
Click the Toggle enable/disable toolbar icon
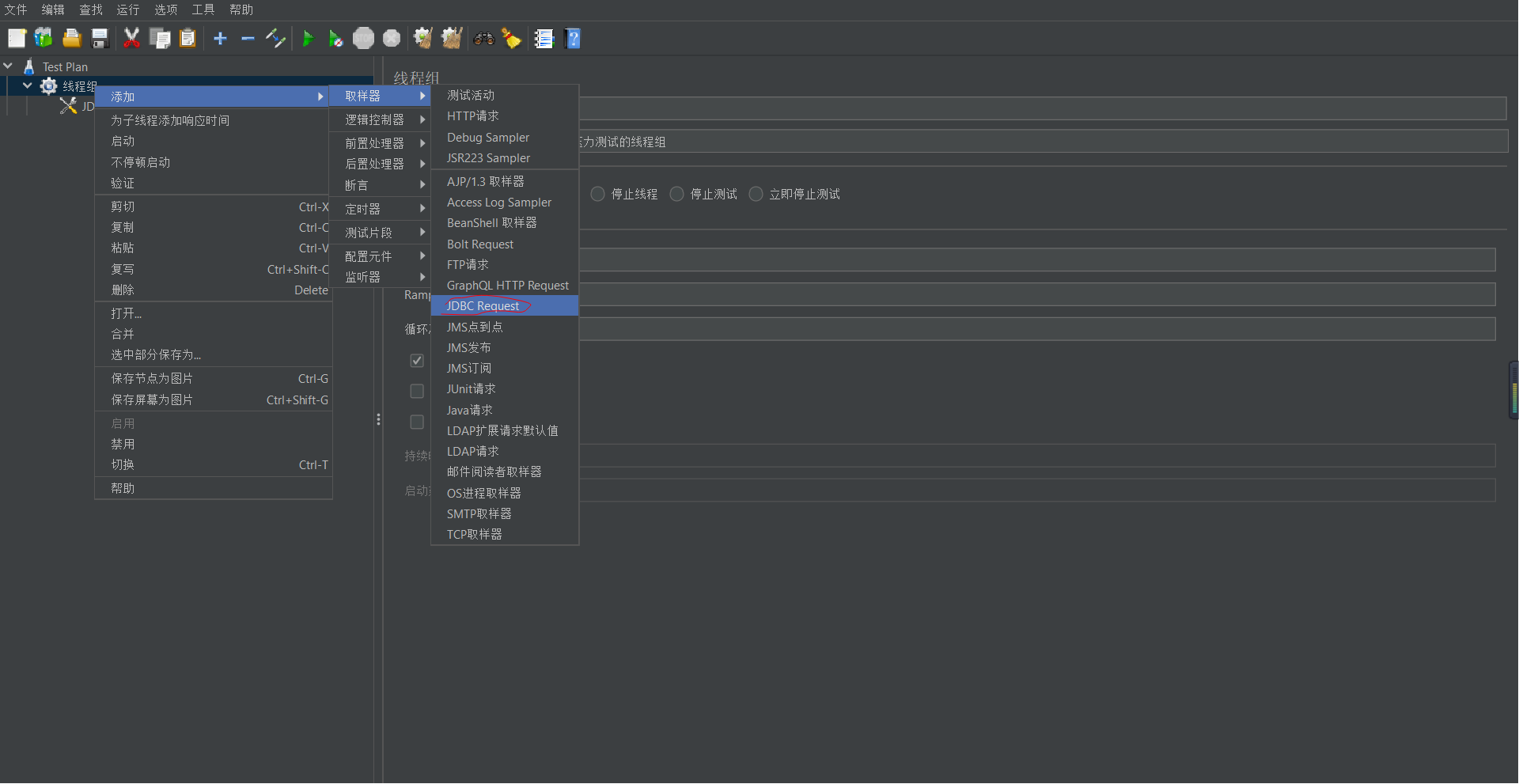pyautogui.click(x=275, y=38)
